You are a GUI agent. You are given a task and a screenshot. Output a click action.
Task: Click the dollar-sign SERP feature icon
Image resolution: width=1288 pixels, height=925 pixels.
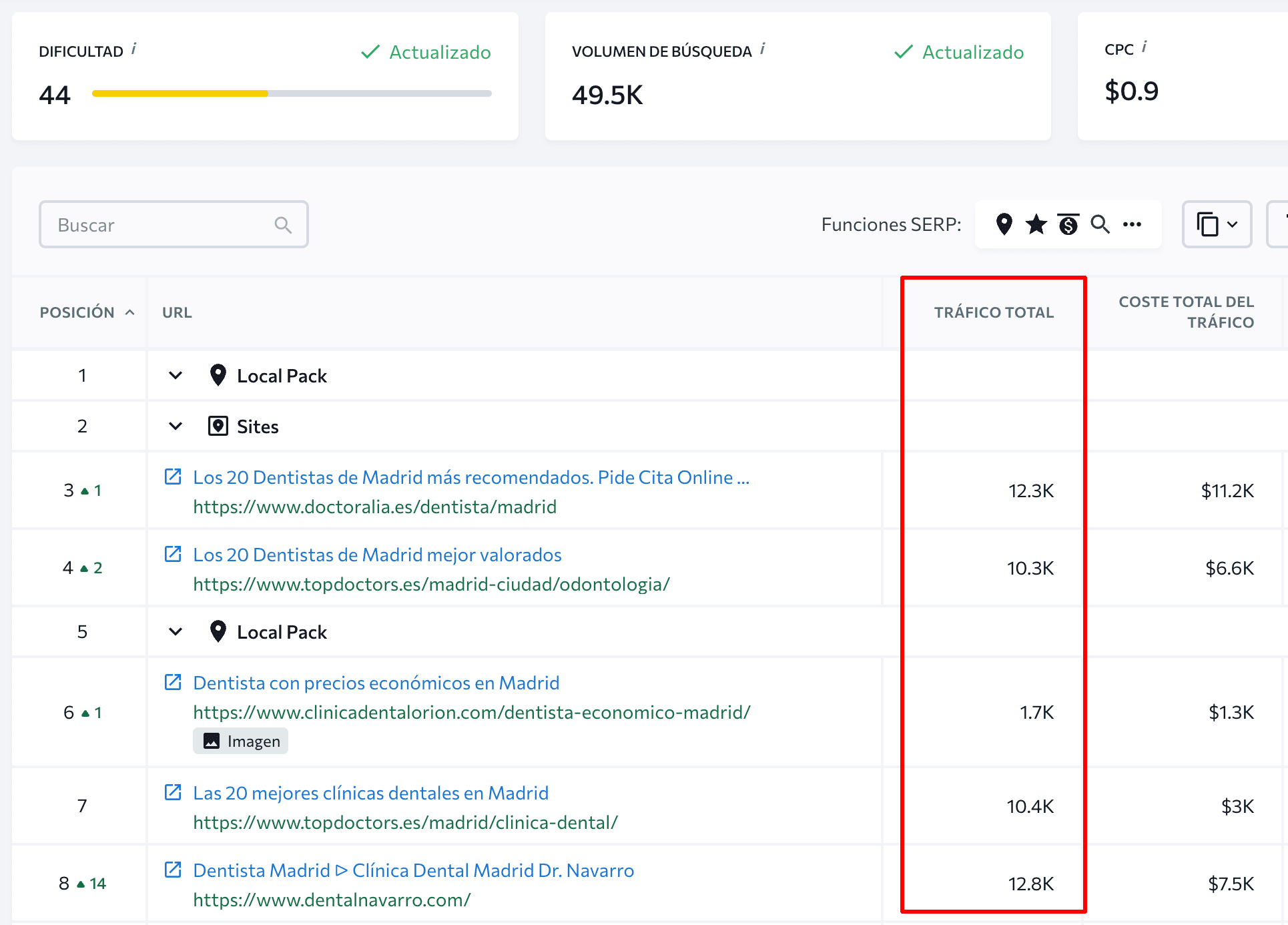coord(1068,224)
